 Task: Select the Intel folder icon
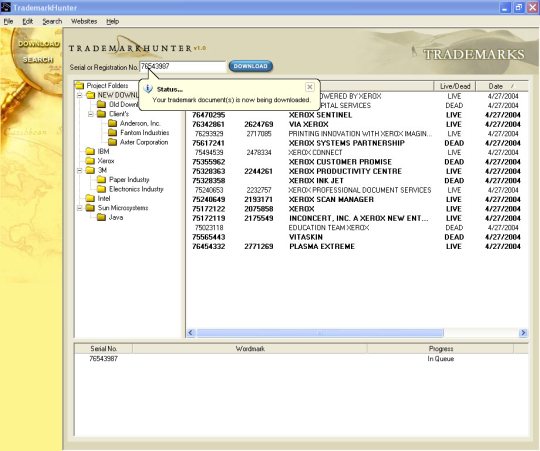click(x=91, y=198)
